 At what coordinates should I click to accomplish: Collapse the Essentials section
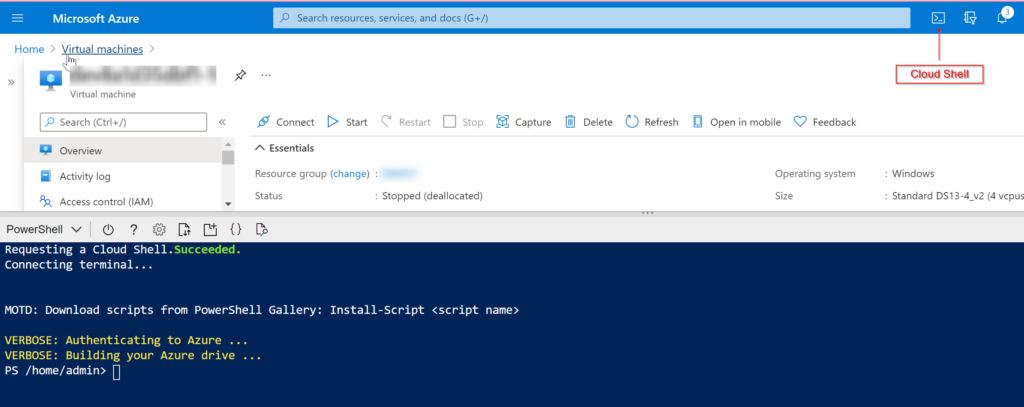pyautogui.click(x=285, y=148)
